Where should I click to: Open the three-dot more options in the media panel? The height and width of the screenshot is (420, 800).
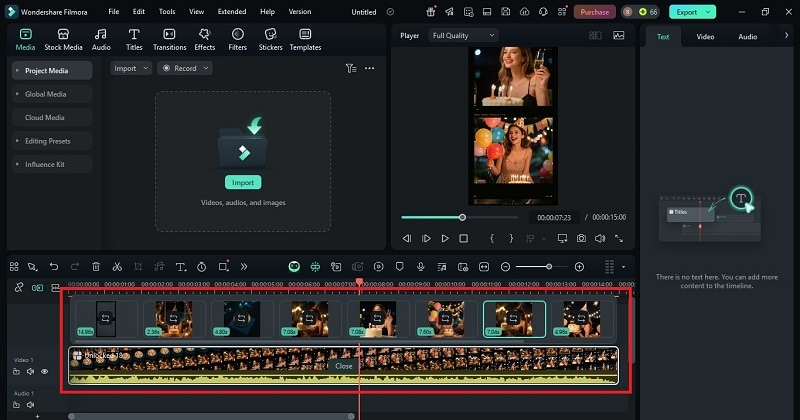(x=369, y=68)
